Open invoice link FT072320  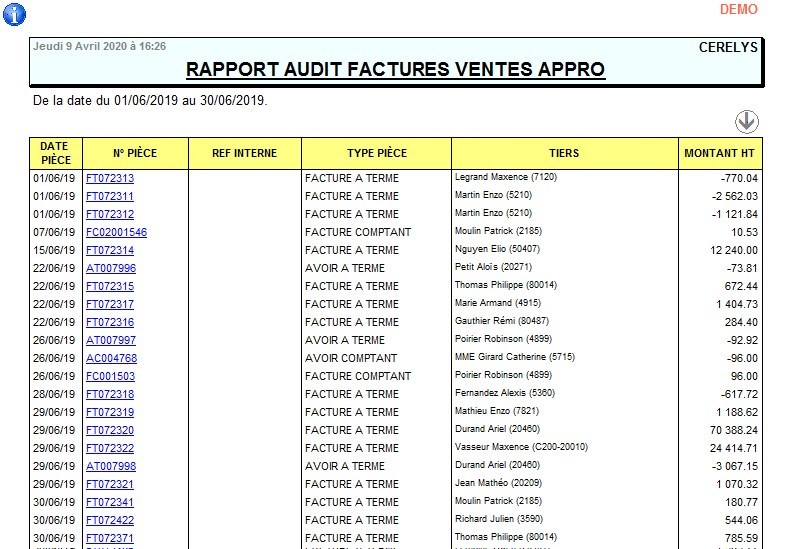pyautogui.click(x=110, y=430)
